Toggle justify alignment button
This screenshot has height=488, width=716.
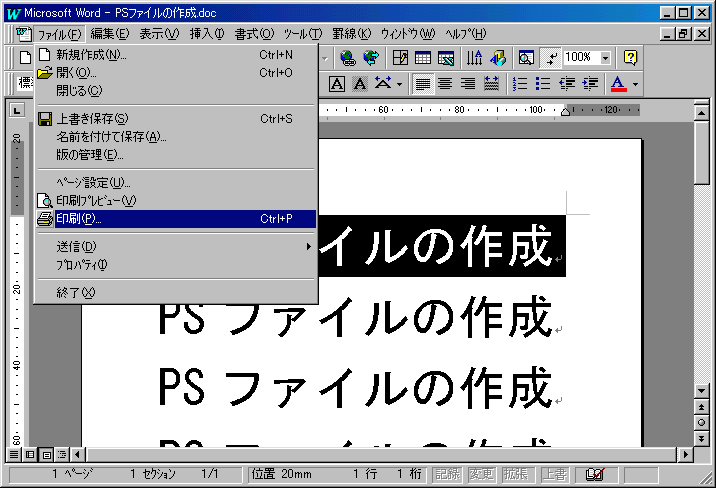[x=423, y=84]
